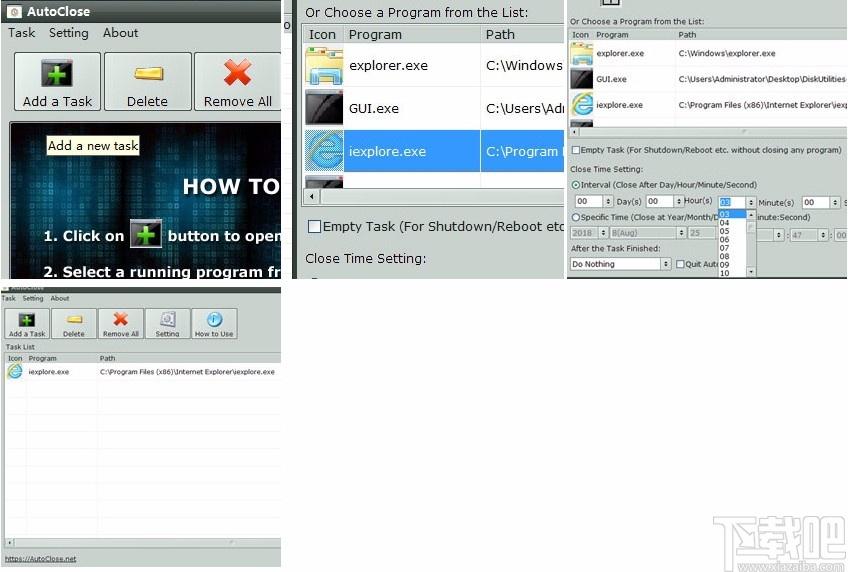
Task: Open the 8(Aug) month dropdown
Action: pyautogui.click(x=648, y=233)
